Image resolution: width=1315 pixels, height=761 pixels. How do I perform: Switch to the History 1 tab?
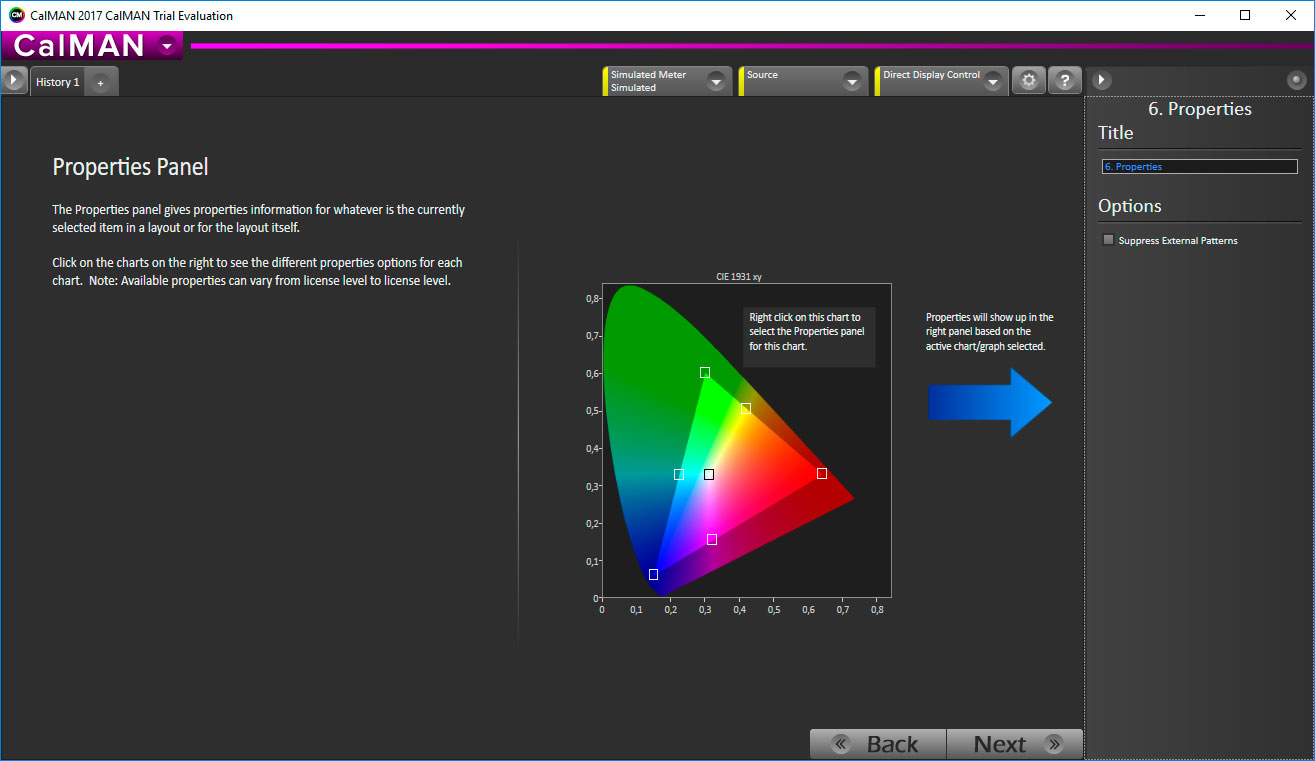point(58,82)
